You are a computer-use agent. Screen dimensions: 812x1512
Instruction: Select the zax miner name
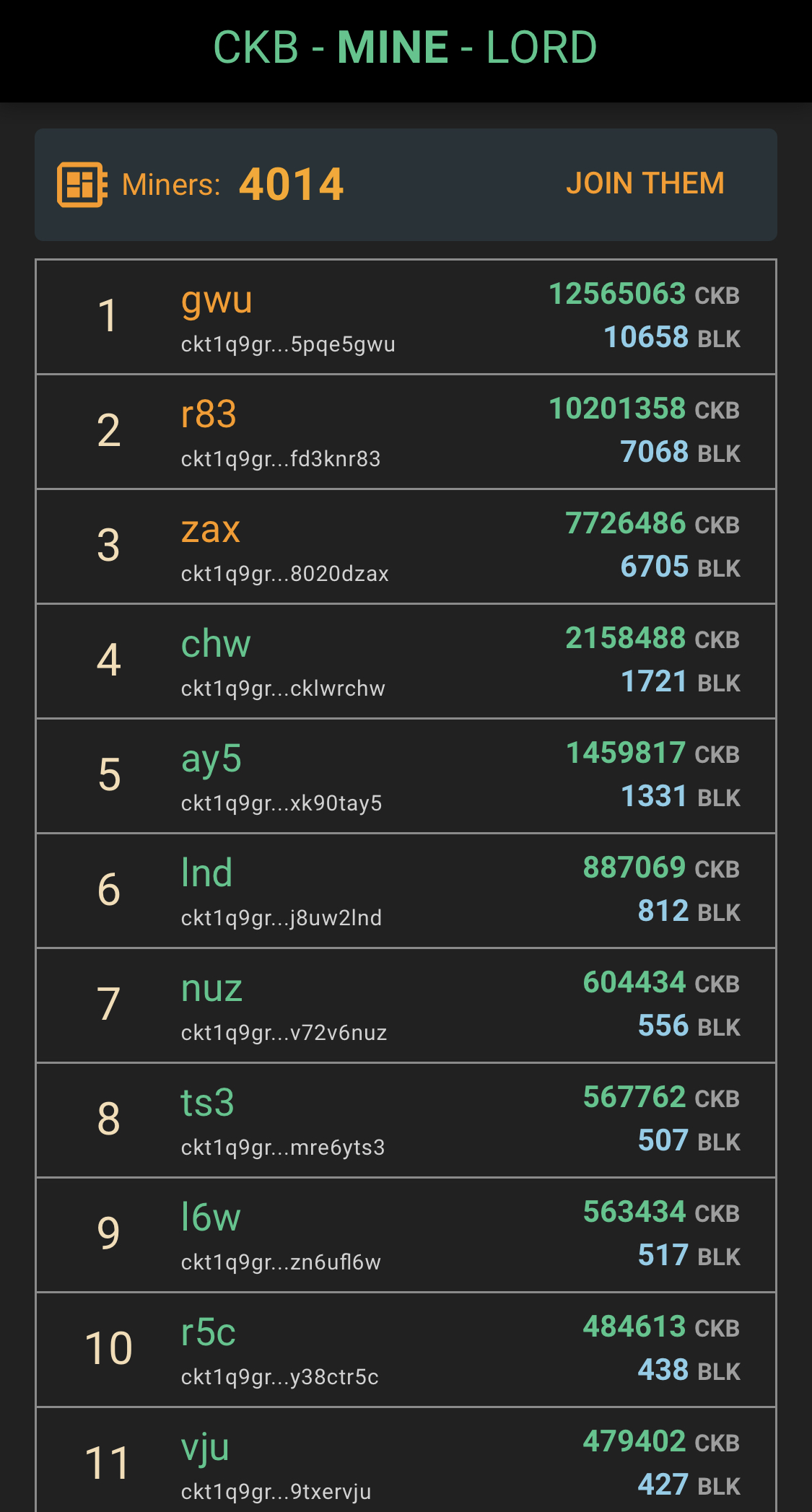click(210, 530)
